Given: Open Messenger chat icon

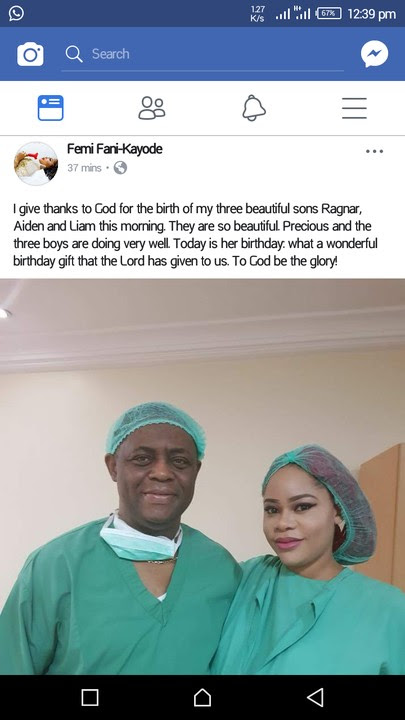Looking at the screenshot, I should click(x=374, y=54).
